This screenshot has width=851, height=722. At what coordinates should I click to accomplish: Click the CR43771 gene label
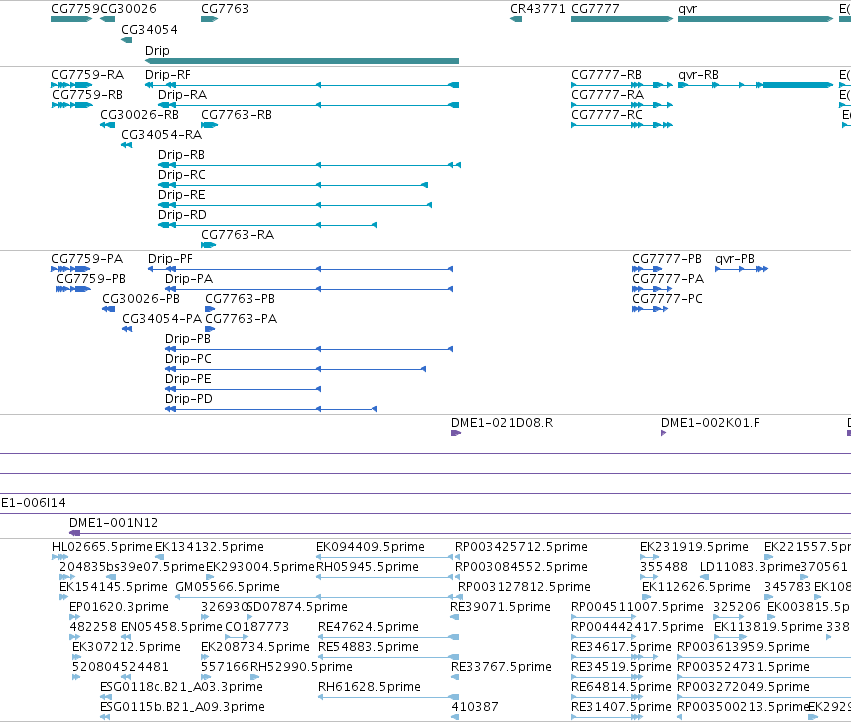[x=537, y=9]
